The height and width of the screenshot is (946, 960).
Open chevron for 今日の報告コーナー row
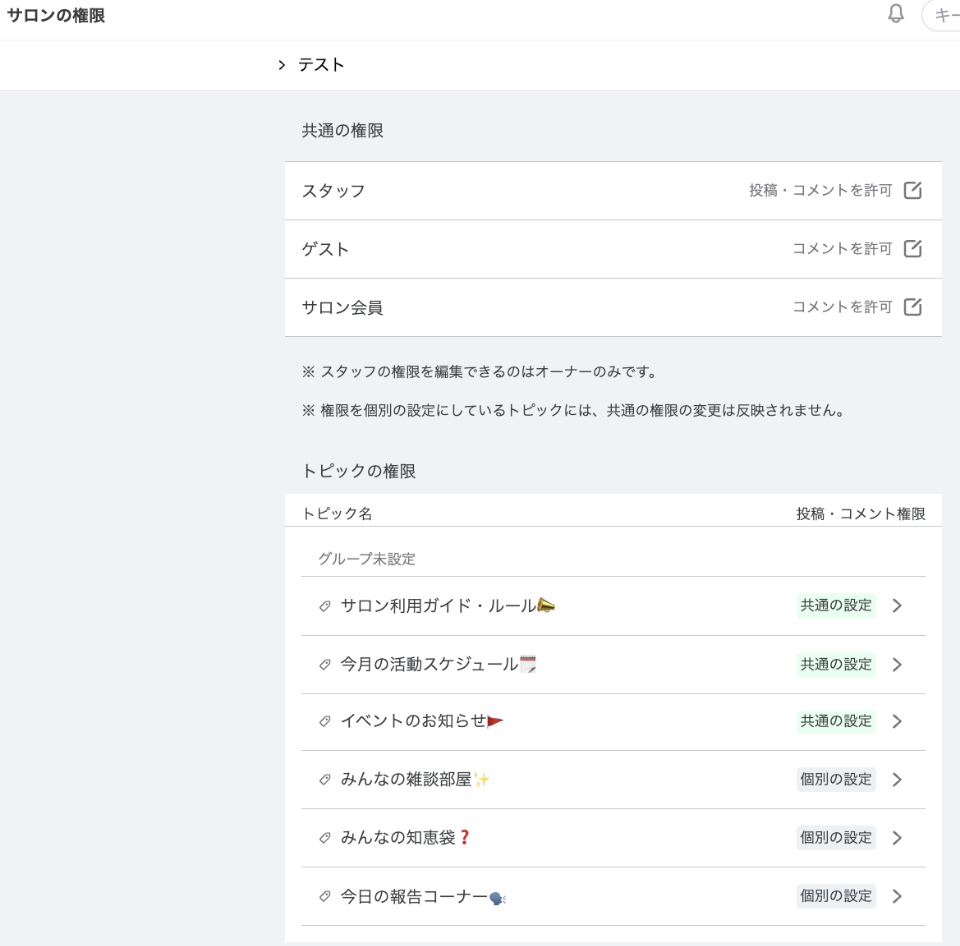(897, 896)
